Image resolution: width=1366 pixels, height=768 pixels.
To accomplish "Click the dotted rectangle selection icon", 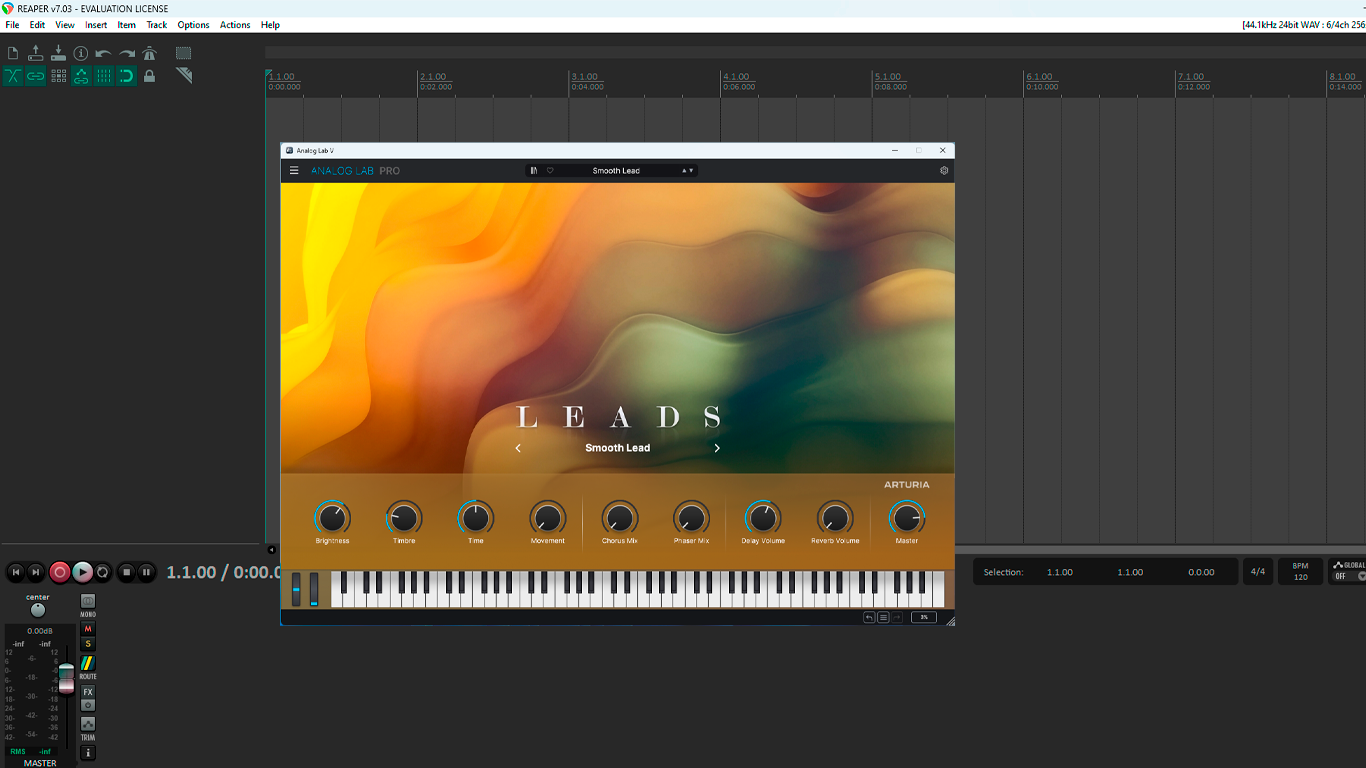I will coord(184,53).
